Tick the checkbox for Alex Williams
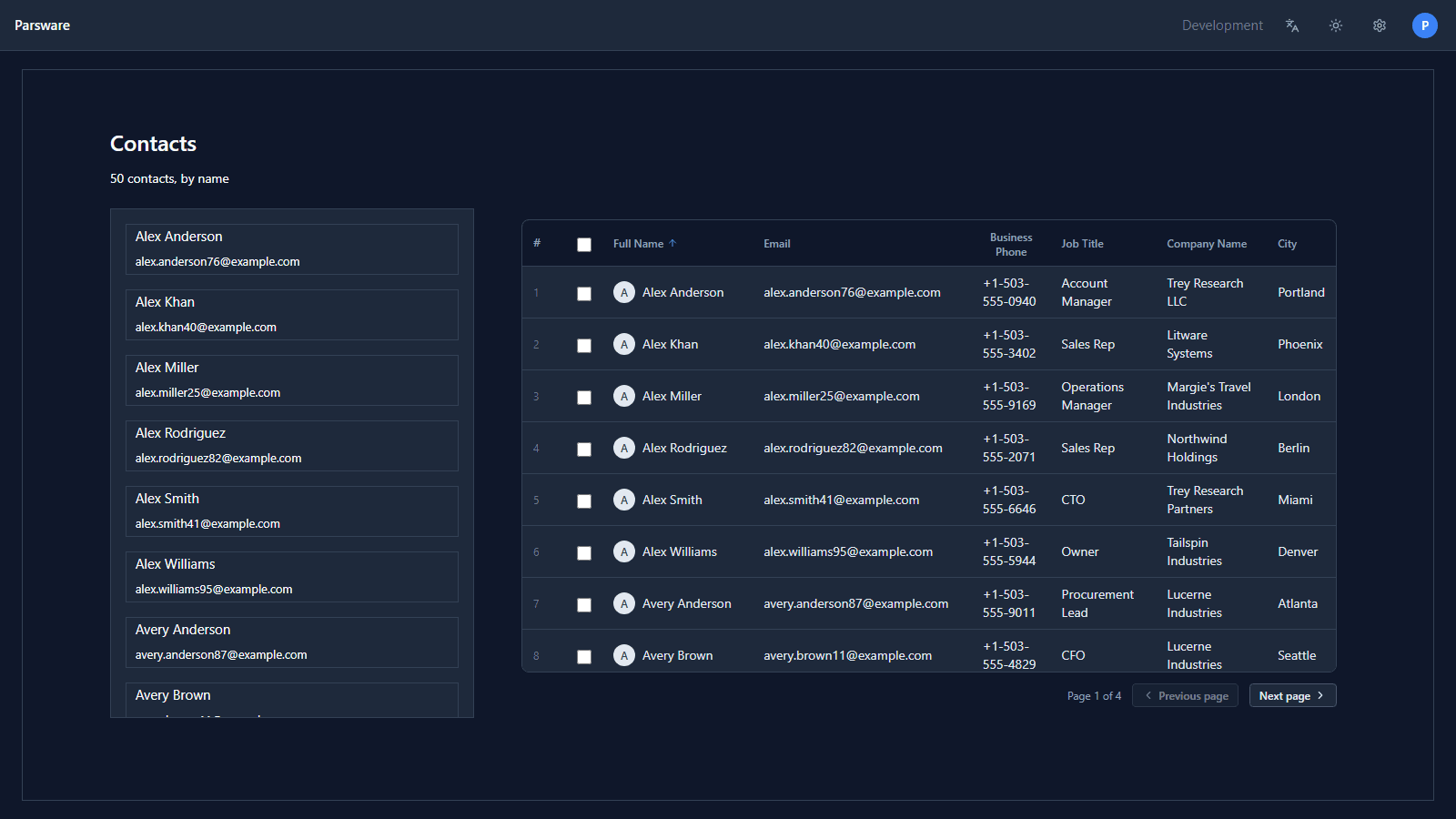 [584, 552]
